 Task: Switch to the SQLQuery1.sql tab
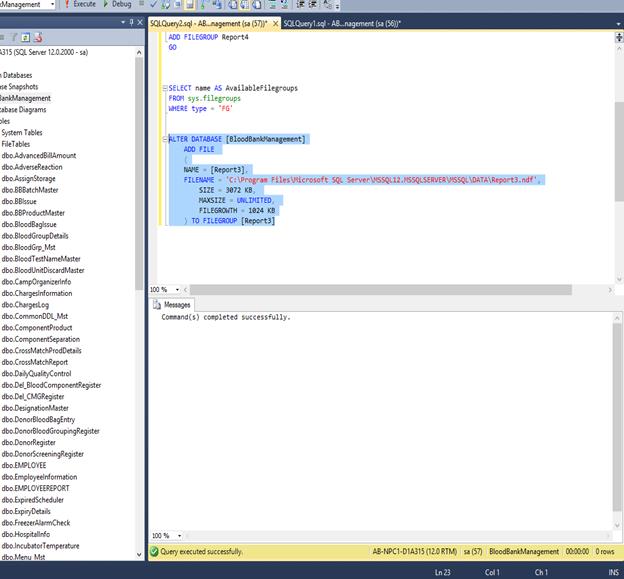coord(340,22)
